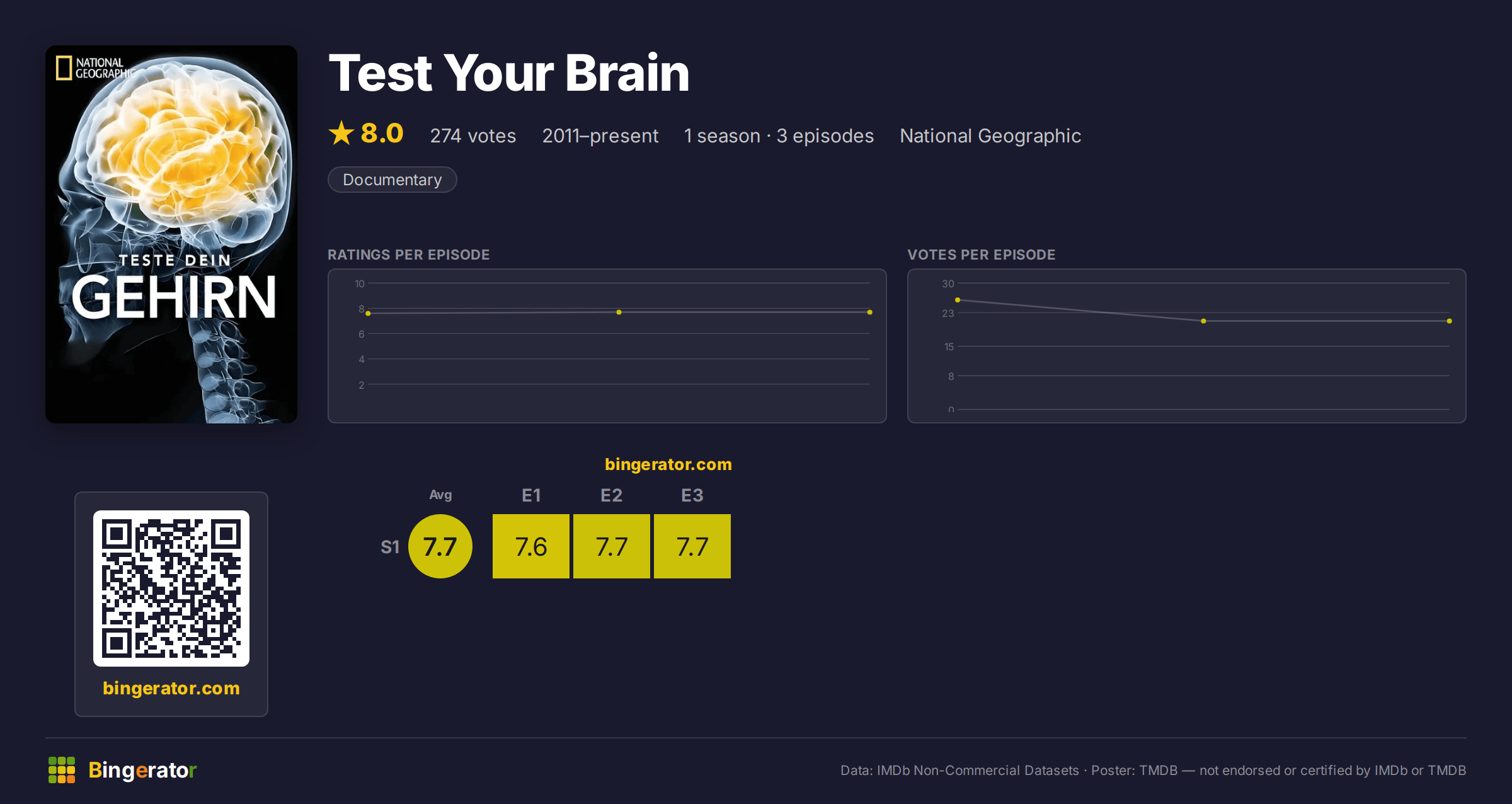Click the QR code image
The height and width of the screenshot is (804, 1512).
pyautogui.click(x=171, y=589)
